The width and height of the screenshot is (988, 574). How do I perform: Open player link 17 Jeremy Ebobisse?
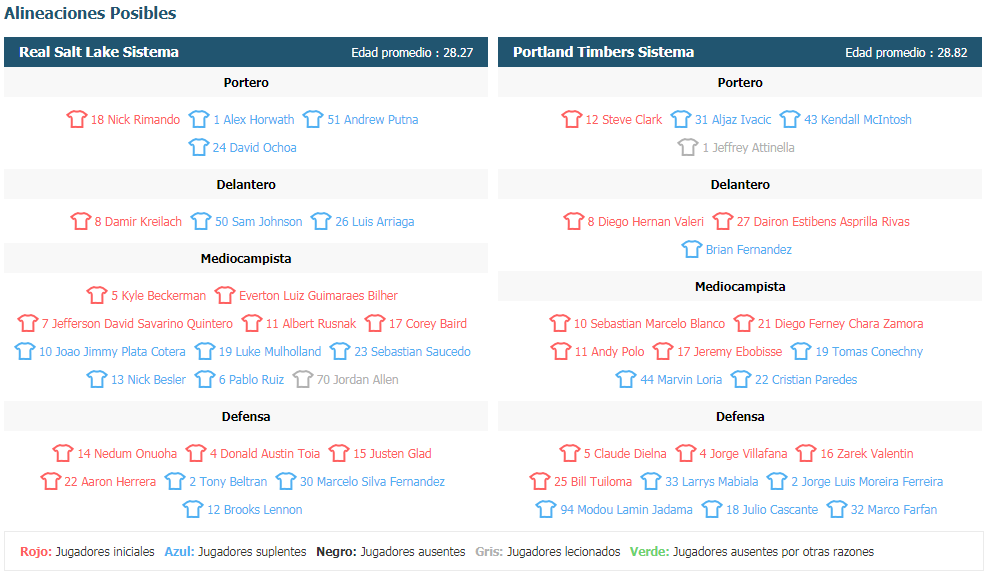pyautogui.click(x=730, y=352)
